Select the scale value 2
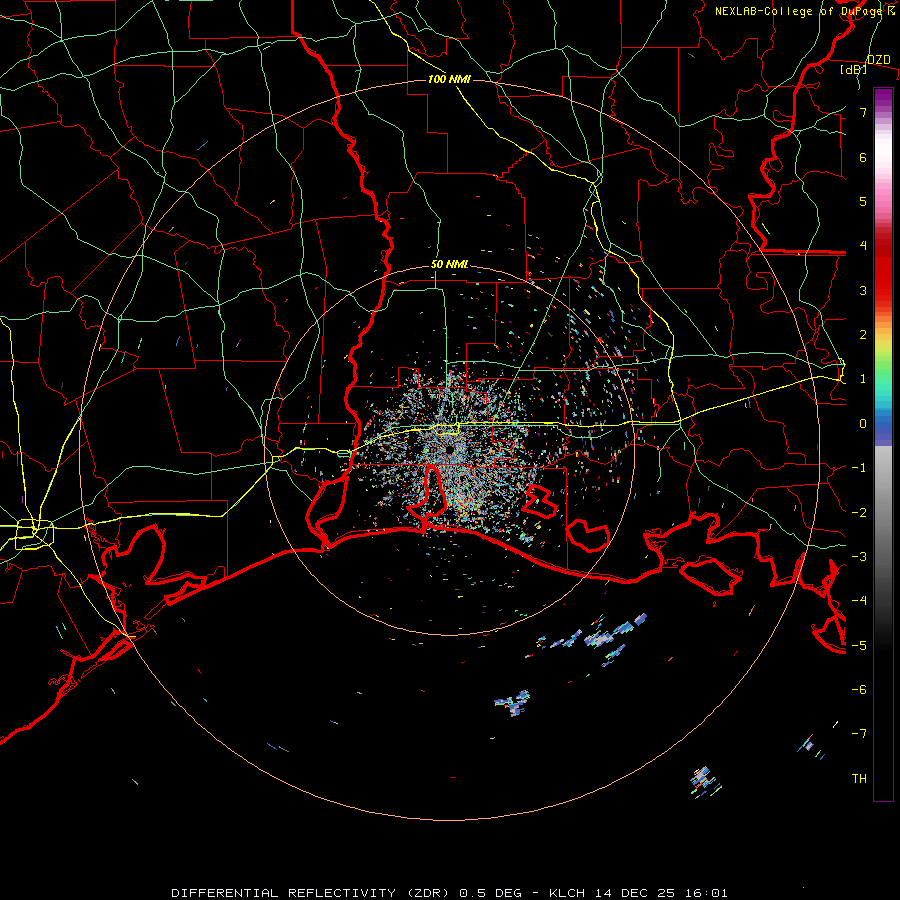The height and width of the screenshot is (900, 900). click(x=863, y=335)
